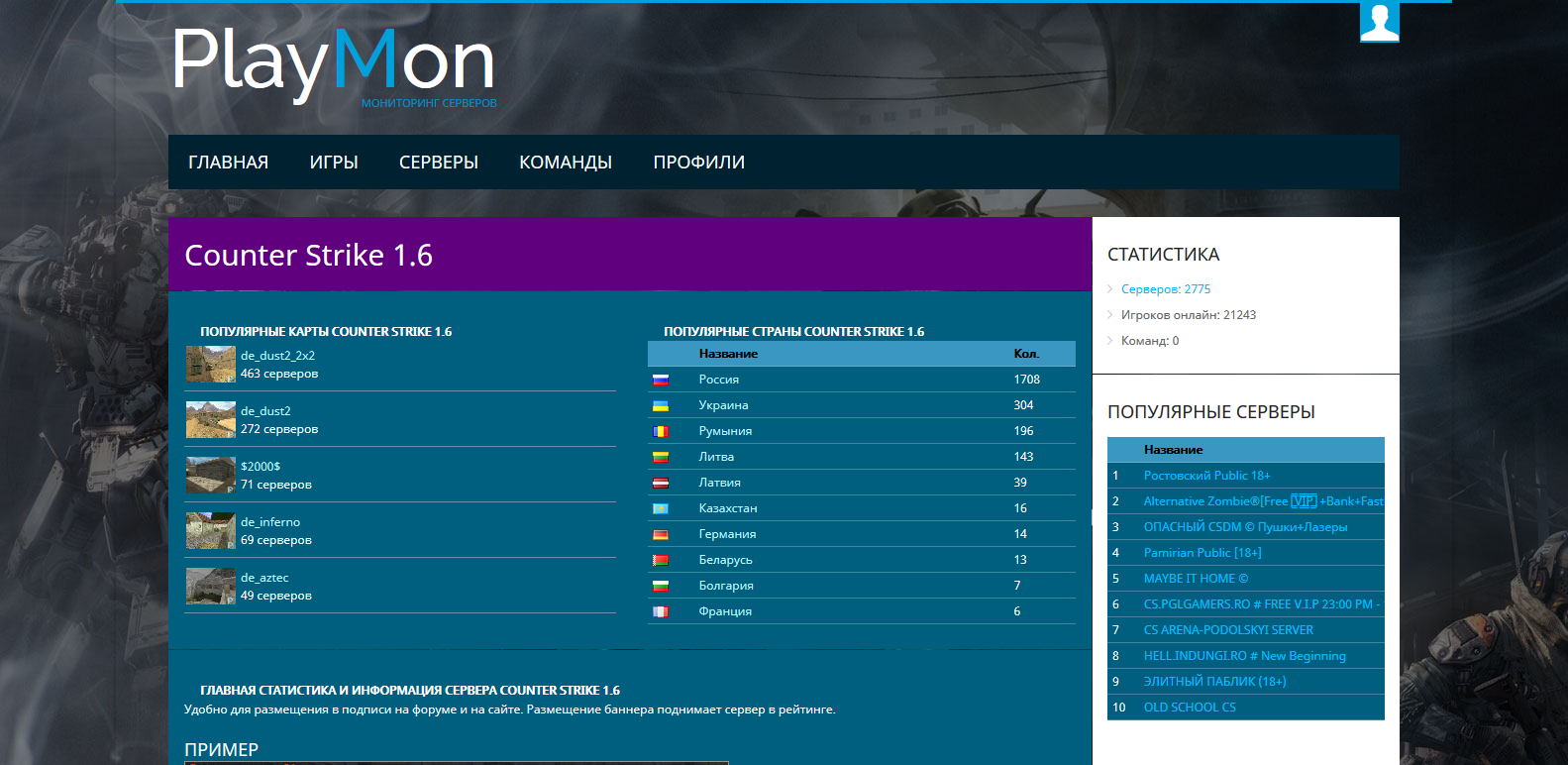
Task: Click the France flag icon
Action: [x=661, y=611]
